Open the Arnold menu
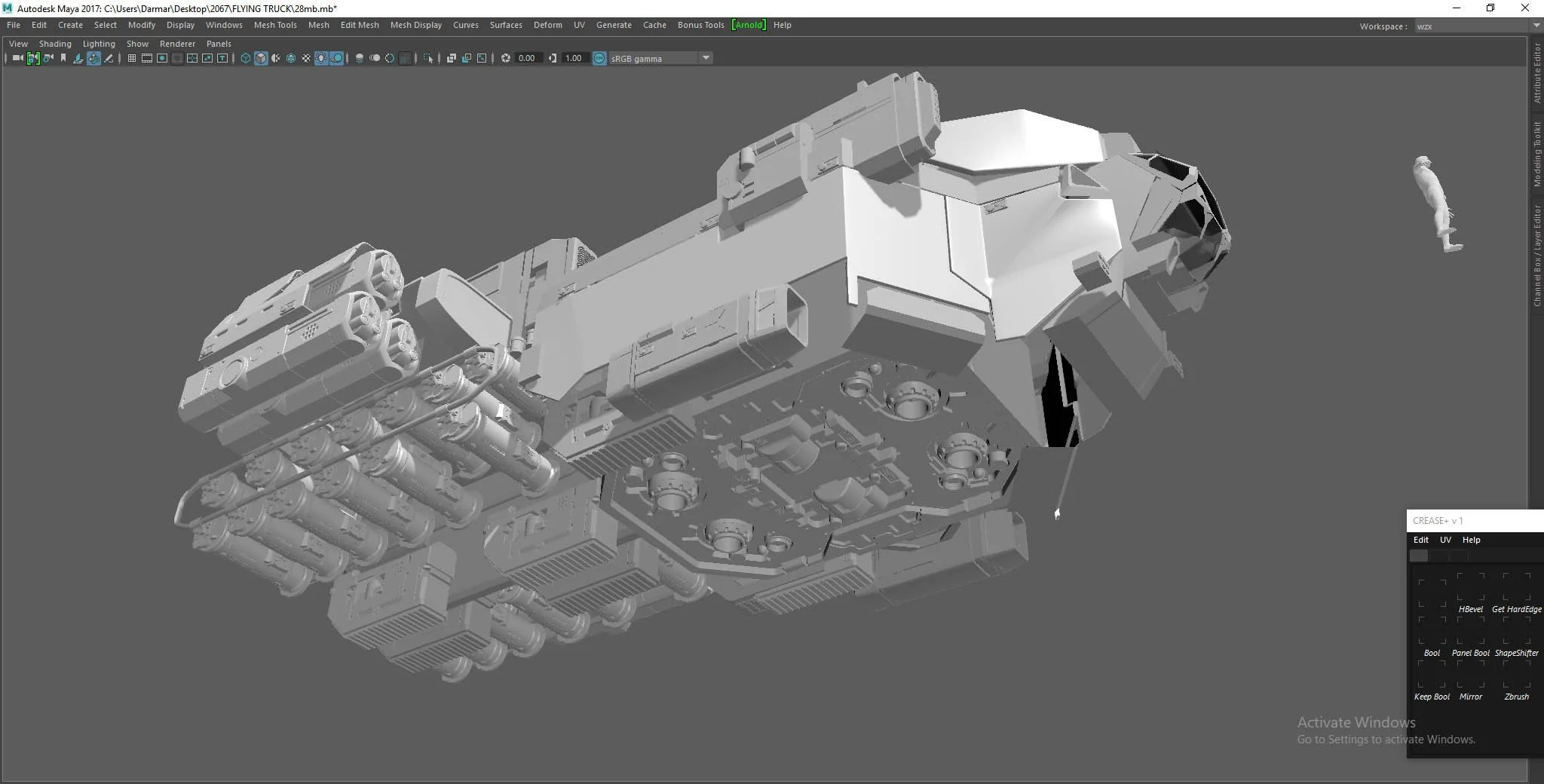1544x784 pixels. coord(749,25)
